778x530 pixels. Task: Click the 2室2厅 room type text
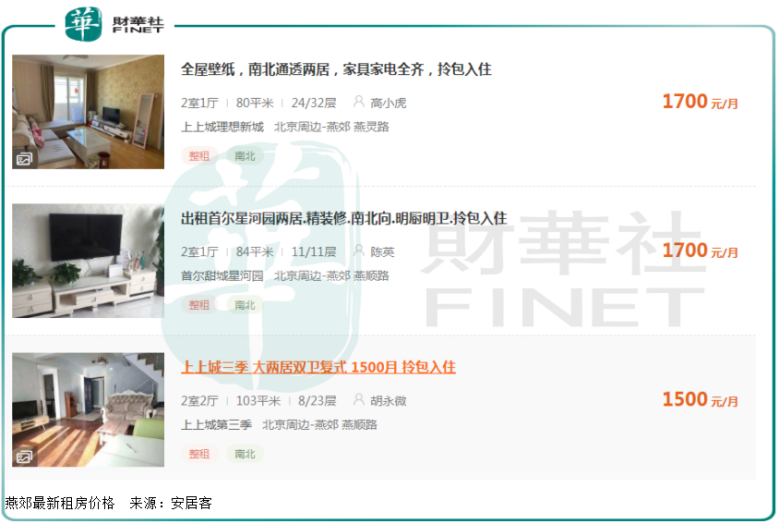(x=199, y=400)
